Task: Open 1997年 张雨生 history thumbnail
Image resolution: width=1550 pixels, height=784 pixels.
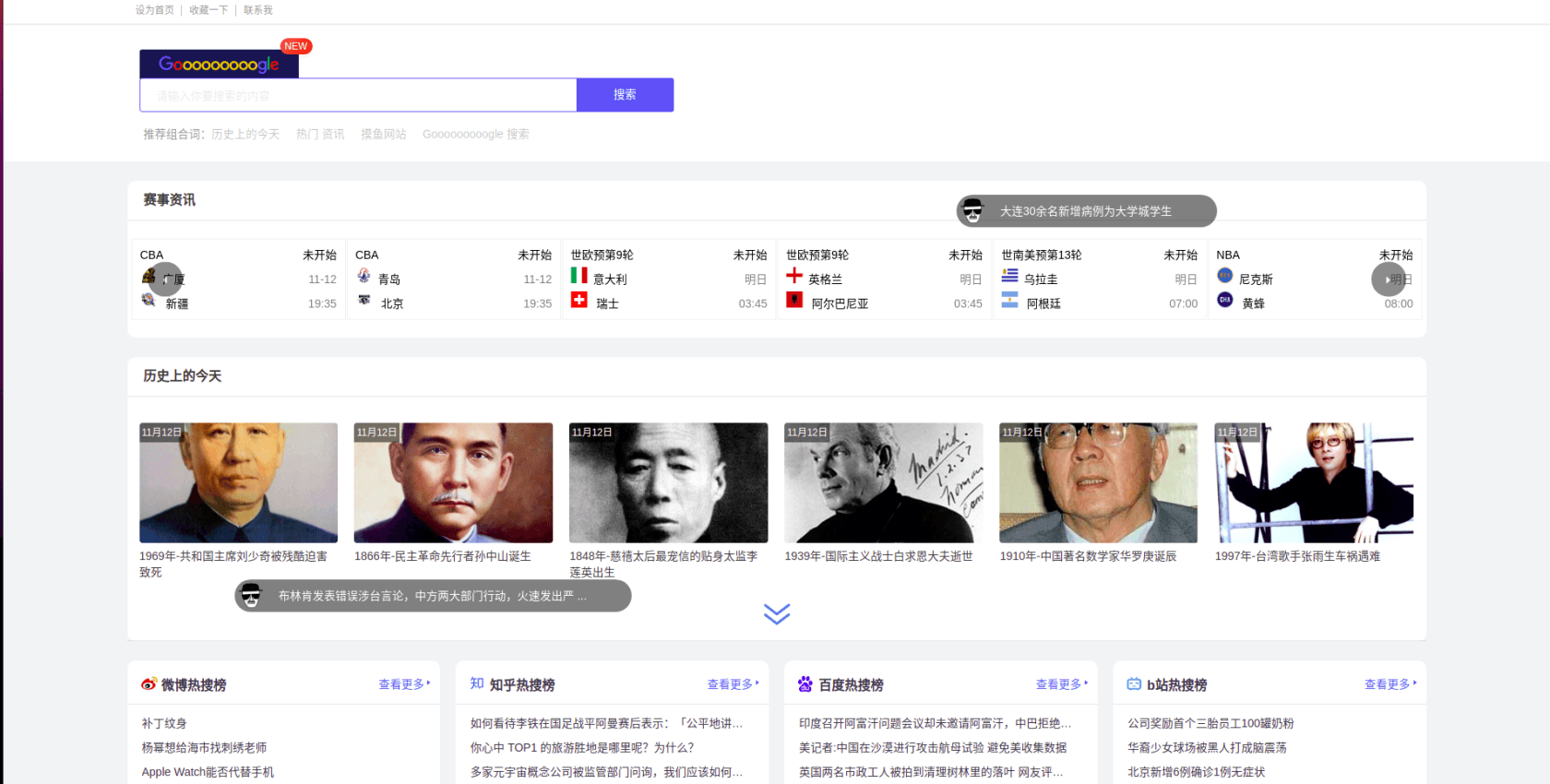Action: coord(1314,482)
